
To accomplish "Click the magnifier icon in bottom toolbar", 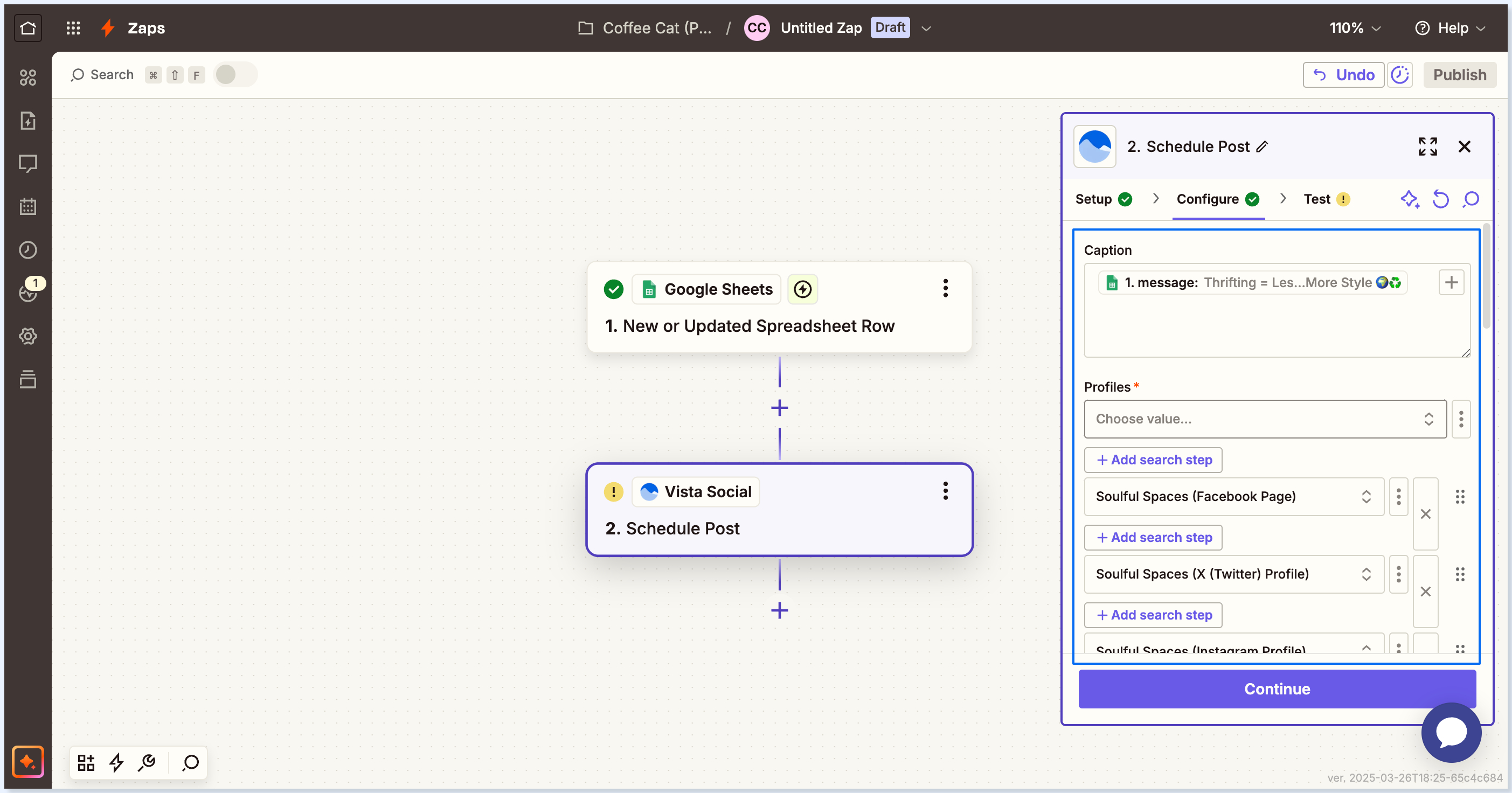I will (x=191, y=762).
